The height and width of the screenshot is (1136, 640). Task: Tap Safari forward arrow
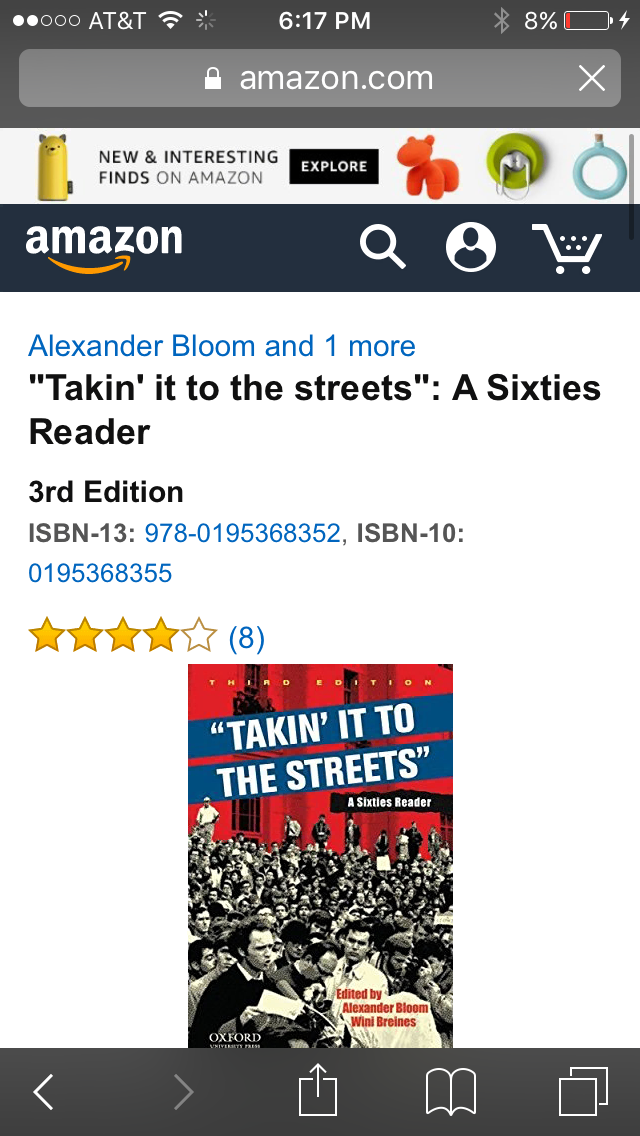click(183, 1092)
